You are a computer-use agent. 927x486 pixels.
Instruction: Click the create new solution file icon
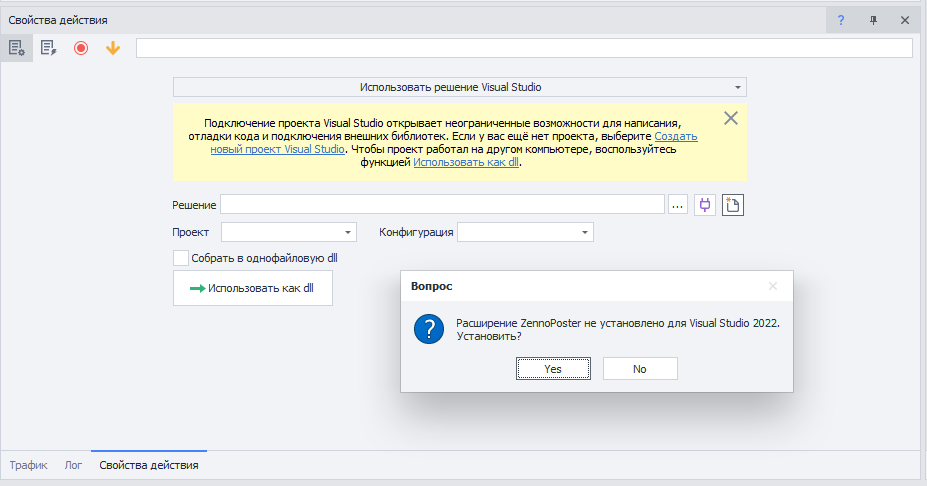coord(732,205)
